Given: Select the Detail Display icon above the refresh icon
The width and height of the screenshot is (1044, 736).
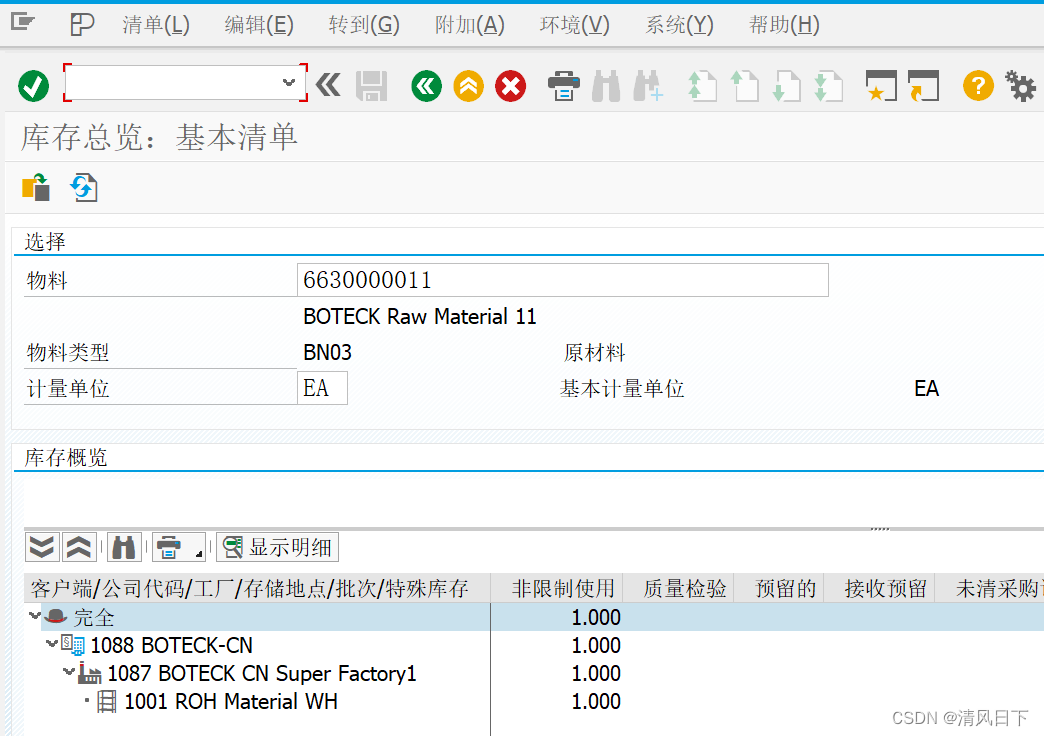Looking at the screenshot, I should 37,187.
